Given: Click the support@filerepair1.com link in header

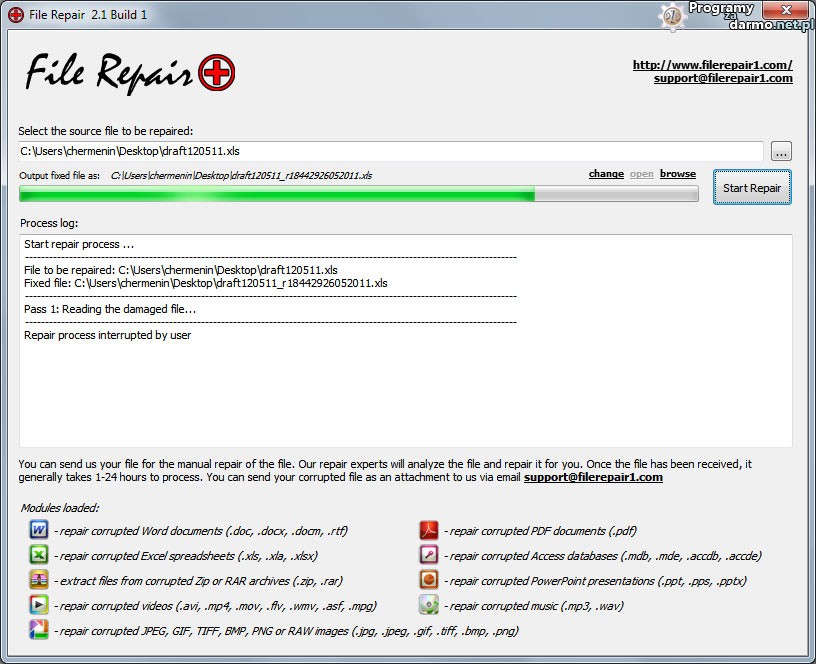Looking at the screenshot, I should coord(723,78).
